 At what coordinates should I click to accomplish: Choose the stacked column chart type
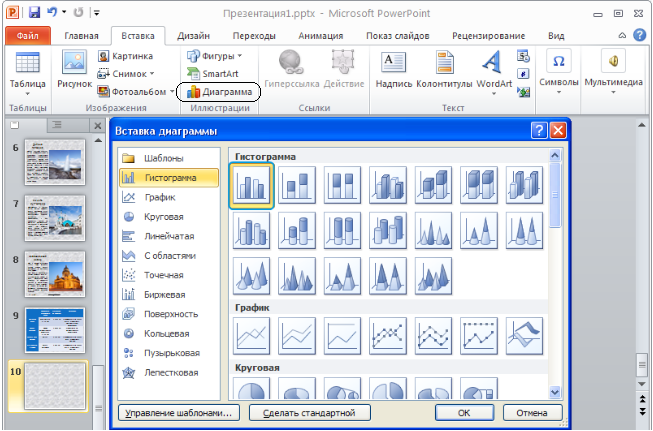[297, 185]
